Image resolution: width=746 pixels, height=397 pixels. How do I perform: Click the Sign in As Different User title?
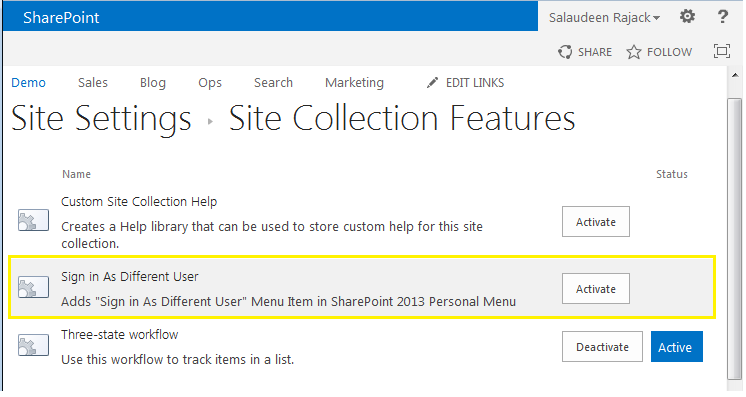tap(129, 277)
